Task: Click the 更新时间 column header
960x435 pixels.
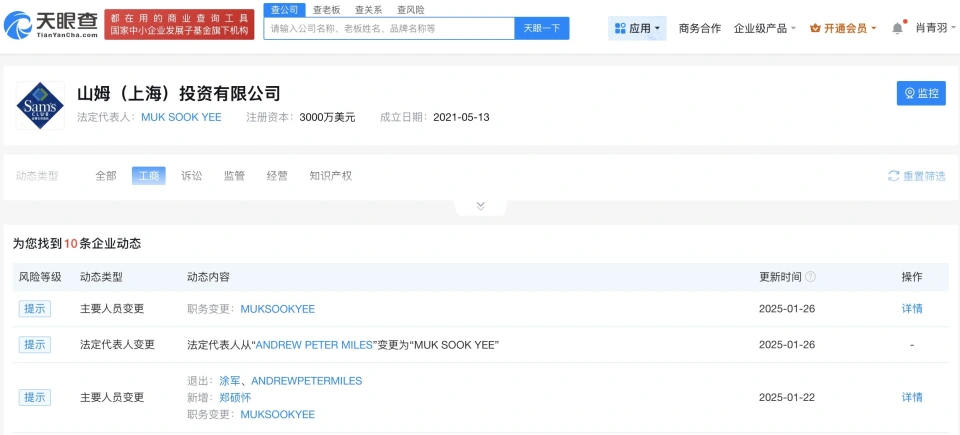Action: click(x=780, y=277)
